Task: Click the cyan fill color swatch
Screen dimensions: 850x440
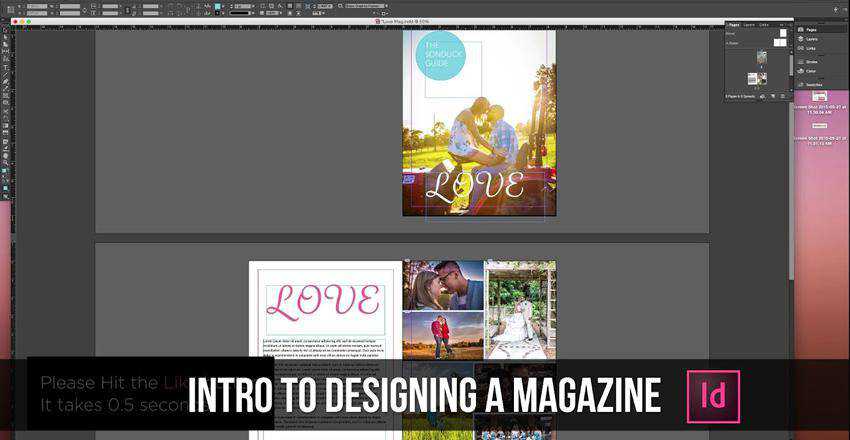Action: click(x=218, y=5)
